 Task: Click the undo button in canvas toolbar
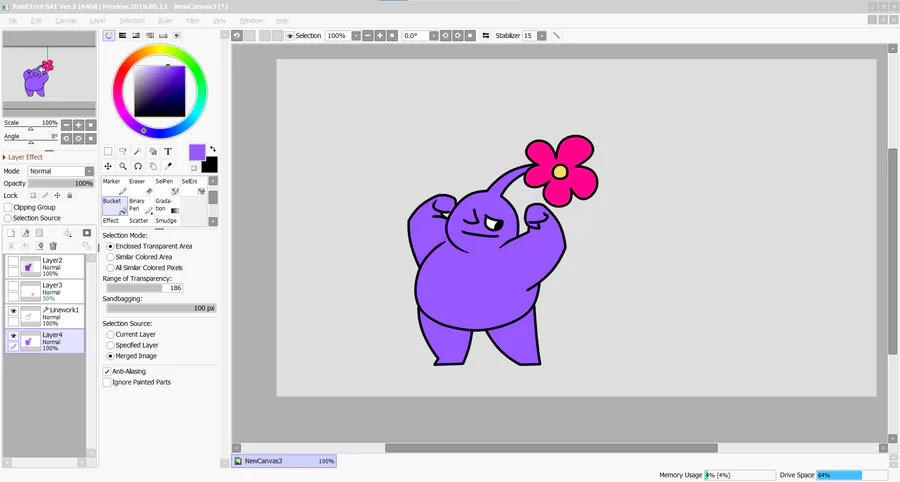click(x=236, y=36)
